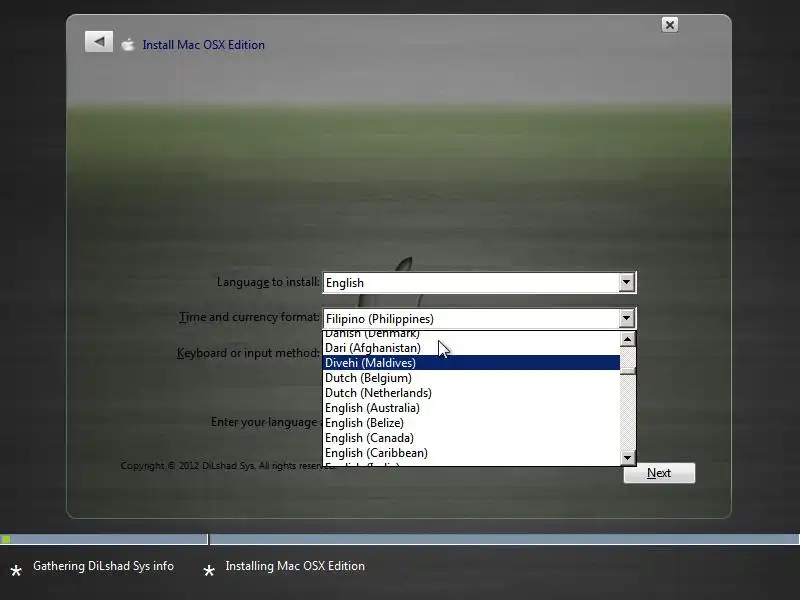Click the Next button
The height and width of the screenshot is (600, 800).
click(x=659, y=473)
